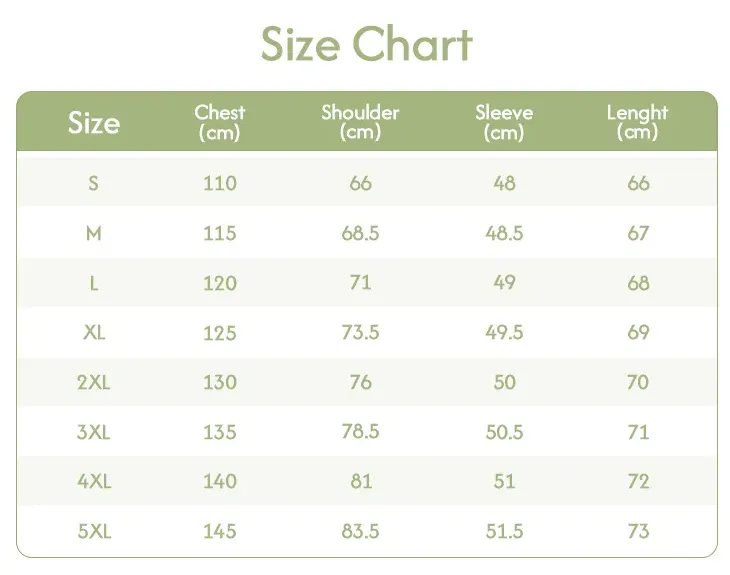Viewport: 730px width, 575px height.
Task: Click the S size row label
Action: pyautogui.click(x=94, y=183)
